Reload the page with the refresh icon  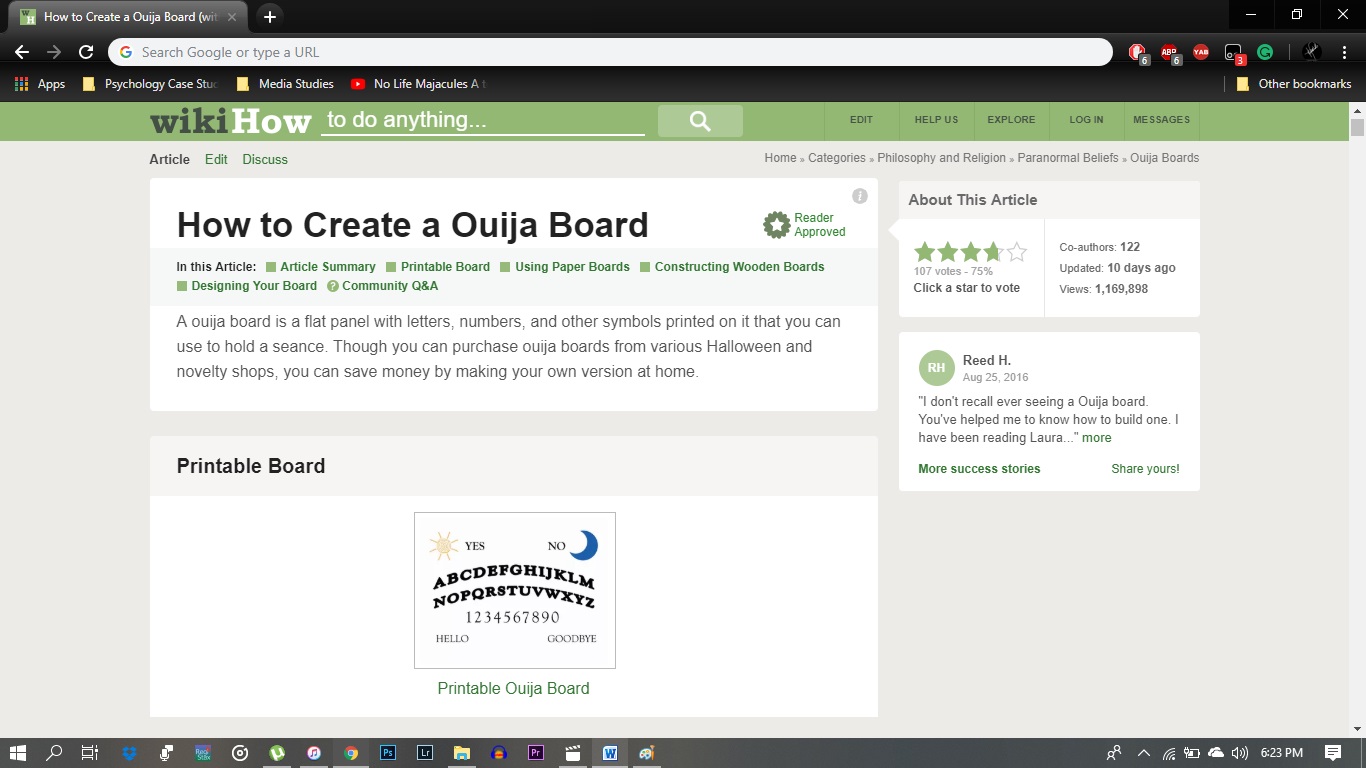pos(86,52)
